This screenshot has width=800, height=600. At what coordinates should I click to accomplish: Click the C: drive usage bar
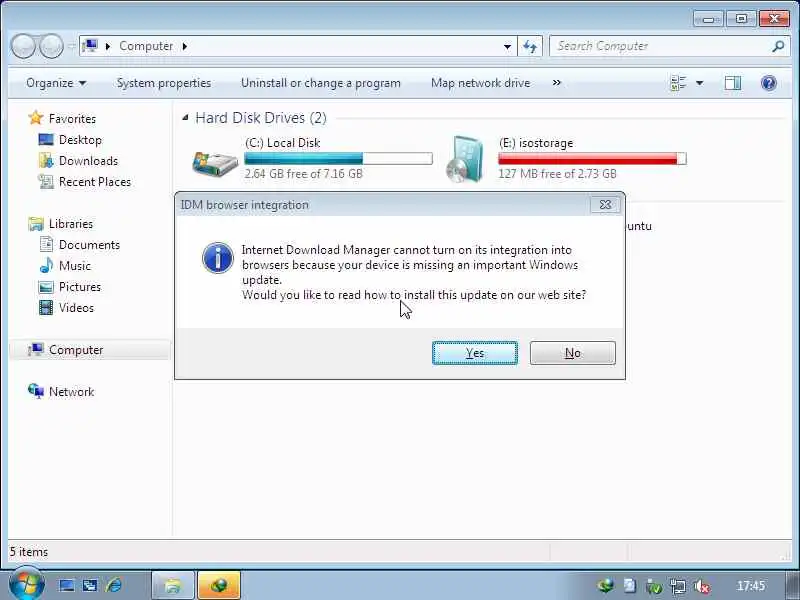coord(338,159)
